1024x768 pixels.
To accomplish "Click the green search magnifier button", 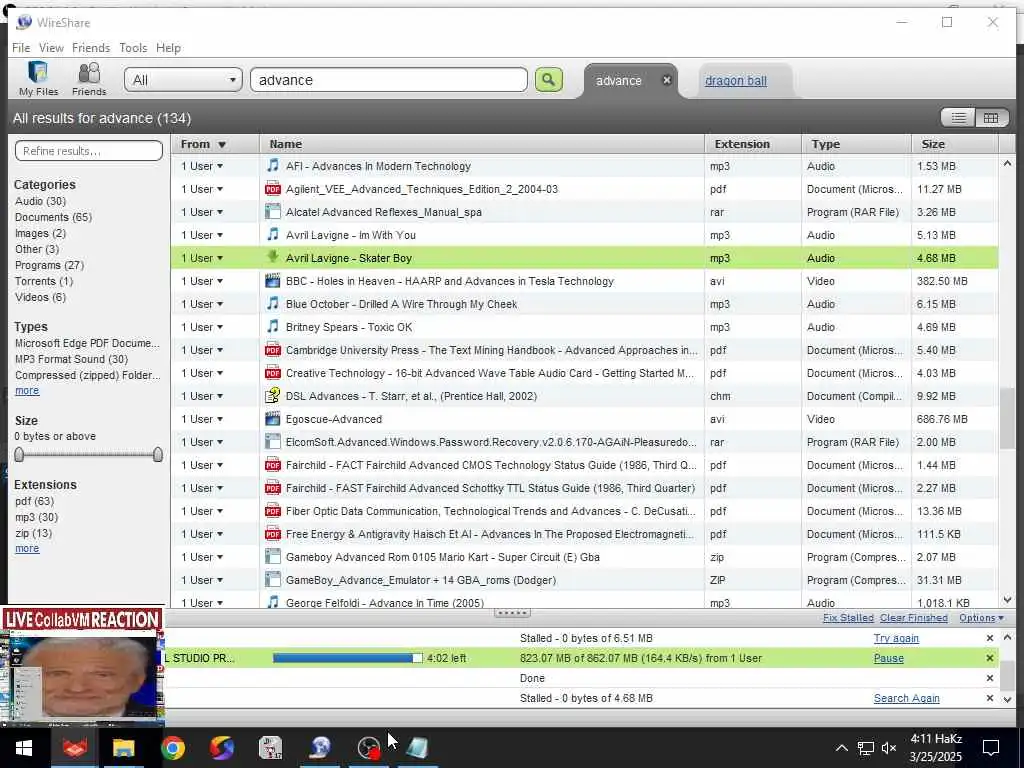I will pos(549,80).
